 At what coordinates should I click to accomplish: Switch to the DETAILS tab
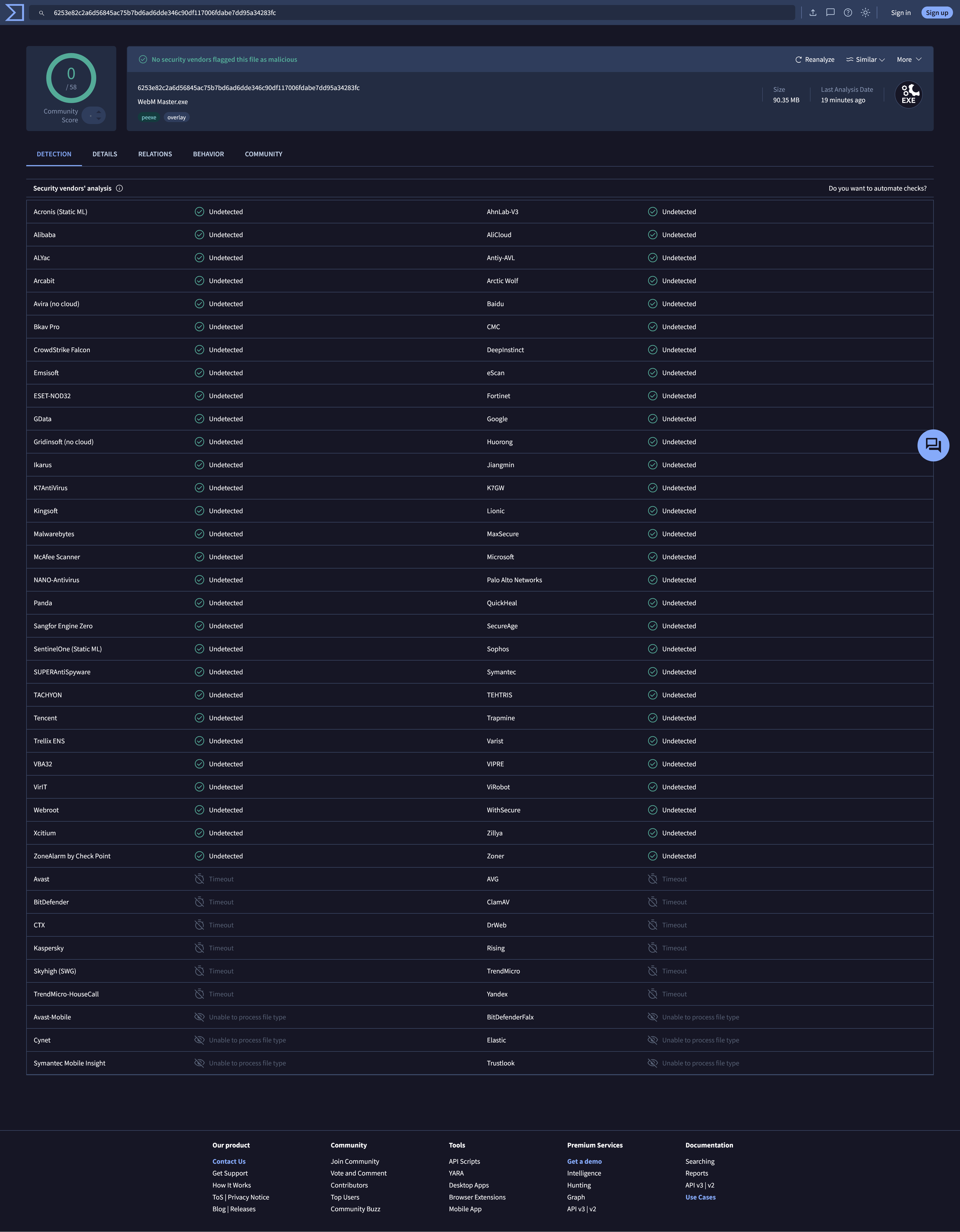105,154
